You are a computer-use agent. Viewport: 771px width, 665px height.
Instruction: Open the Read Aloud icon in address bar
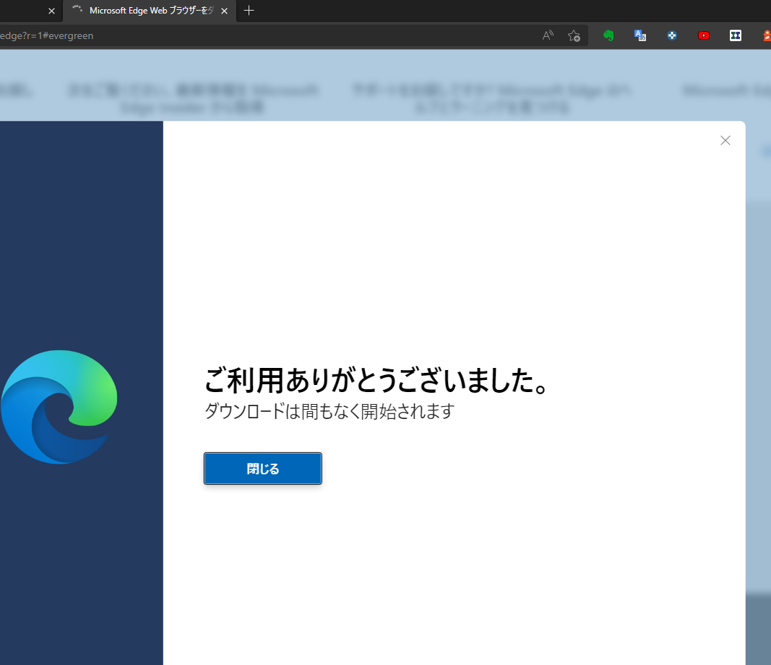(548, 35)
